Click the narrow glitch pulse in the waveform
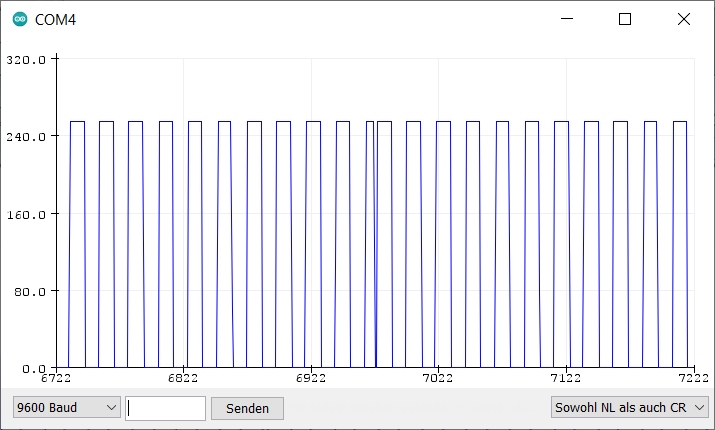The width and height of the screenshot is (715, 430). click(375, 240)
